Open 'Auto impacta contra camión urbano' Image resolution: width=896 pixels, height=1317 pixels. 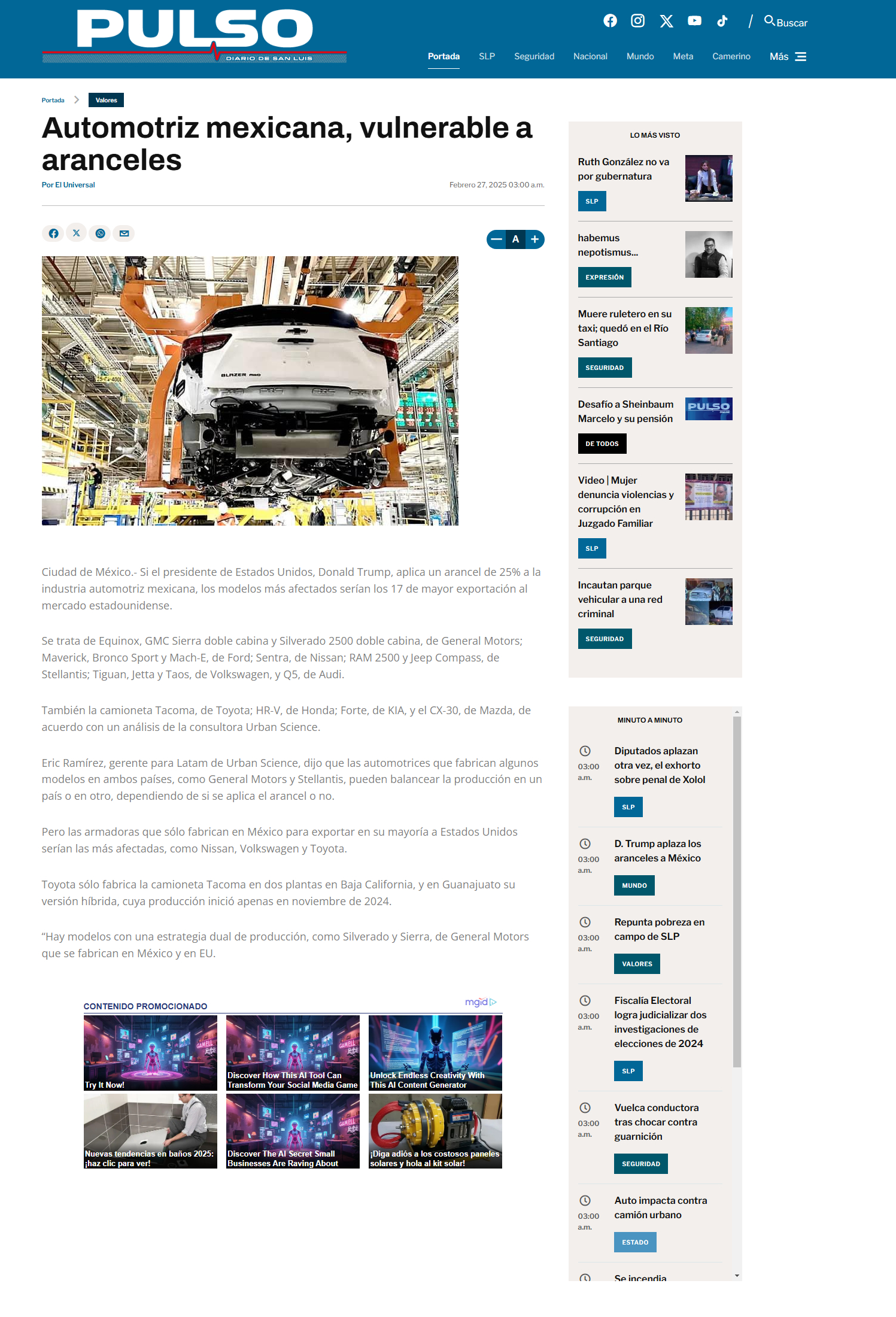pyautogui.click(x=661, y=1207)
